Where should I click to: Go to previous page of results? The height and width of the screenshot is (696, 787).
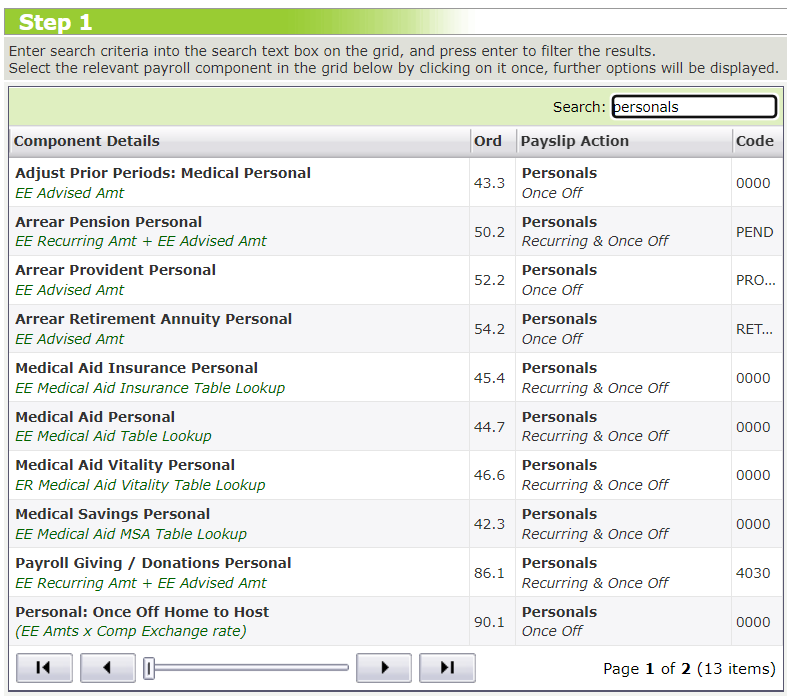[x=107, y=668]
